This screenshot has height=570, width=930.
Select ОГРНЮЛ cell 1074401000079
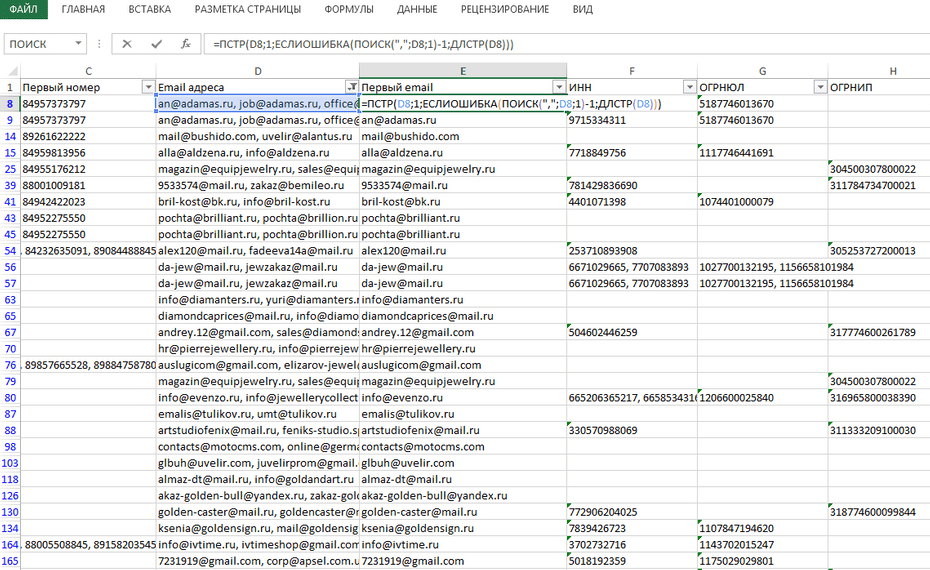click(x=762, y=202)
